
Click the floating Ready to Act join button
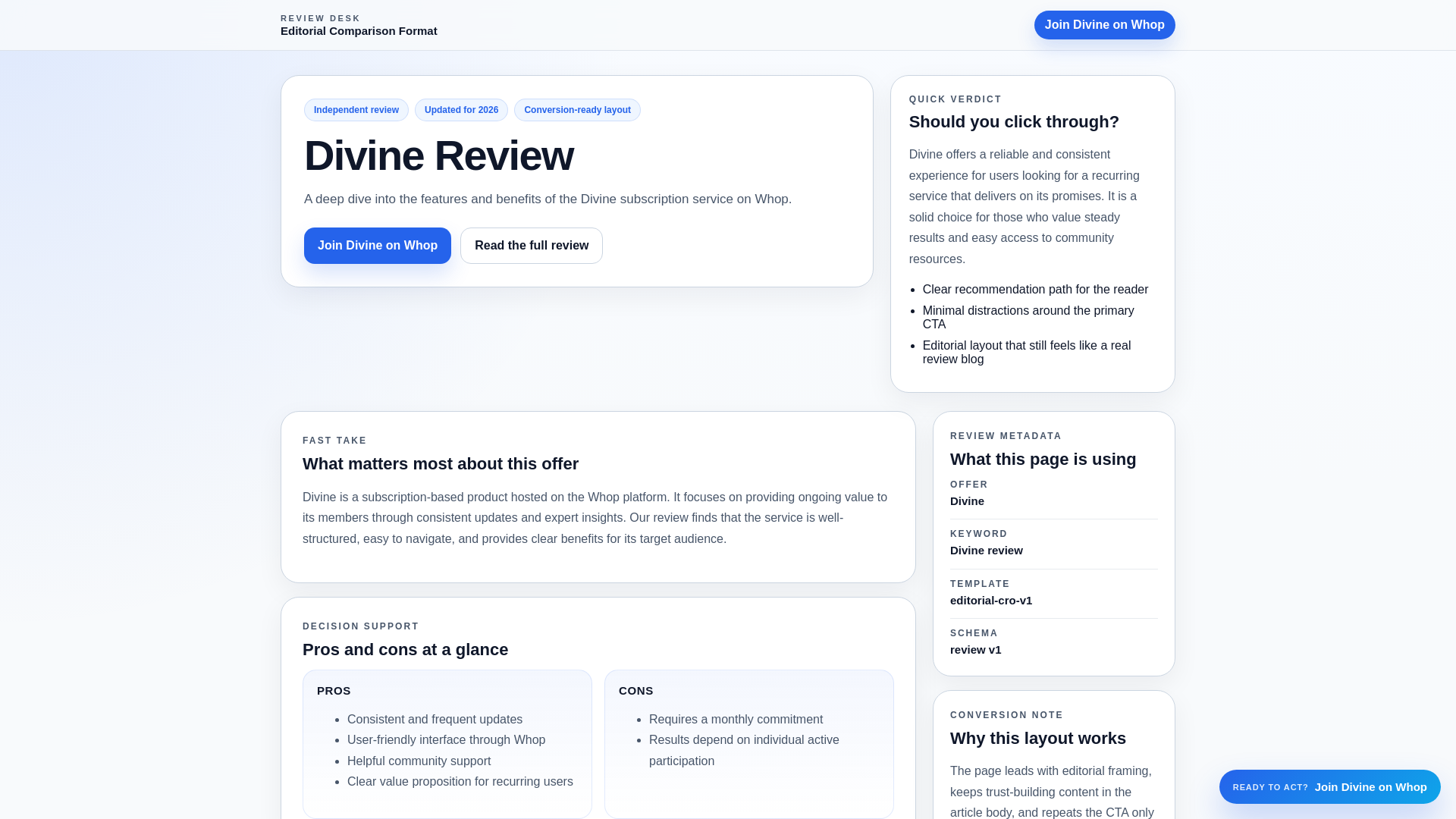1329,787
